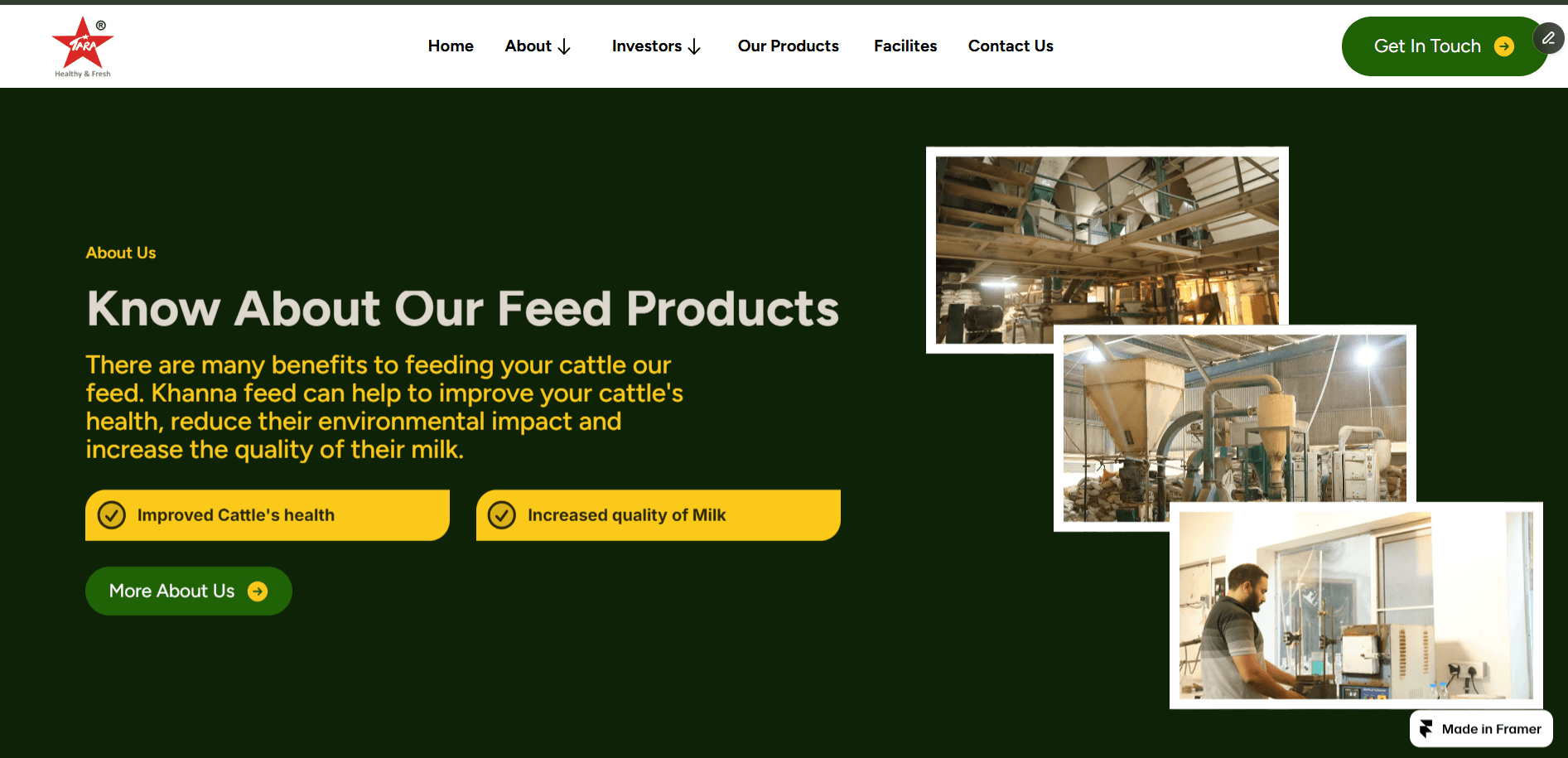1568x758 pixels.
Task: Click the pencil edit icon at top right
Action: (x=1548, y=38)
